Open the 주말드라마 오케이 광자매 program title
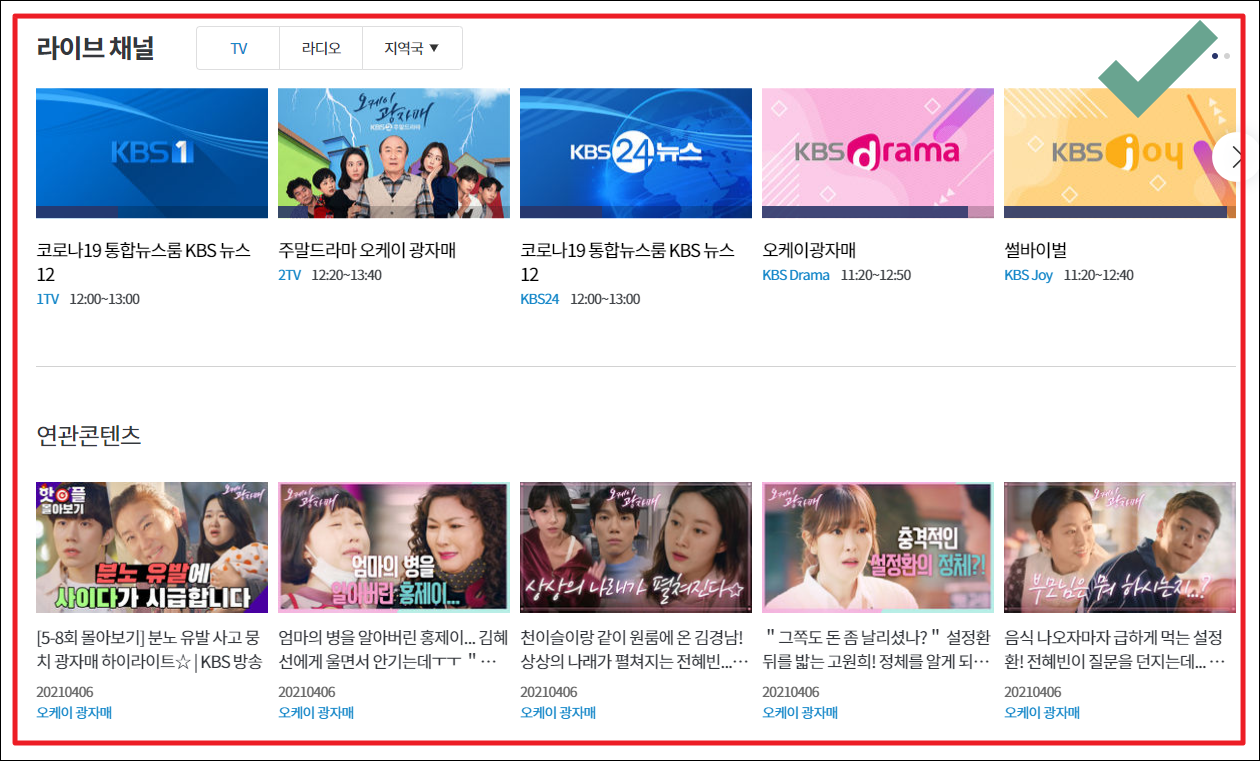Viewport: 1260px width, 761px height. tap(367, 250)
